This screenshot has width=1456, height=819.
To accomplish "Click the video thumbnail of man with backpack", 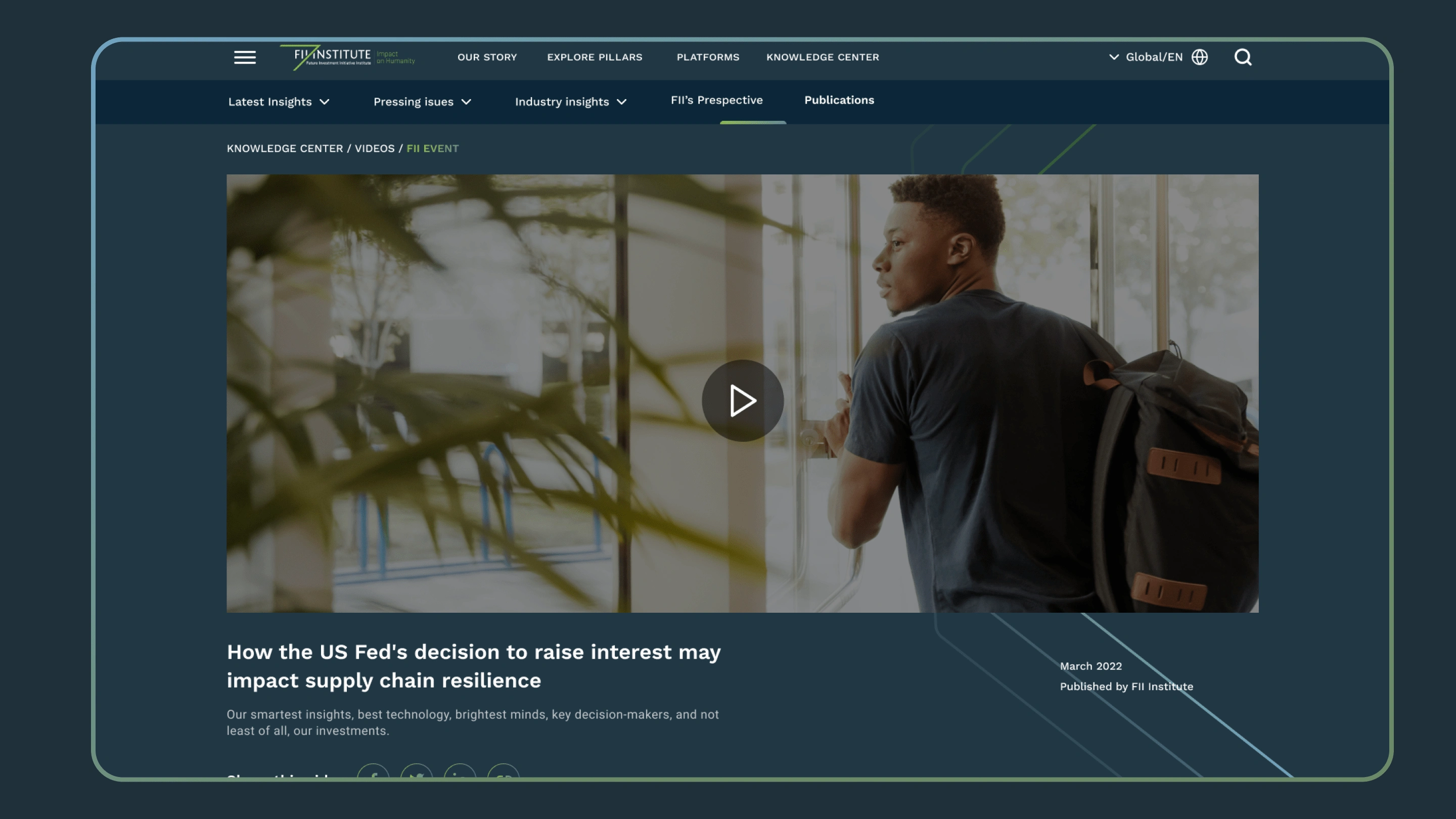I will coord(742,393).
